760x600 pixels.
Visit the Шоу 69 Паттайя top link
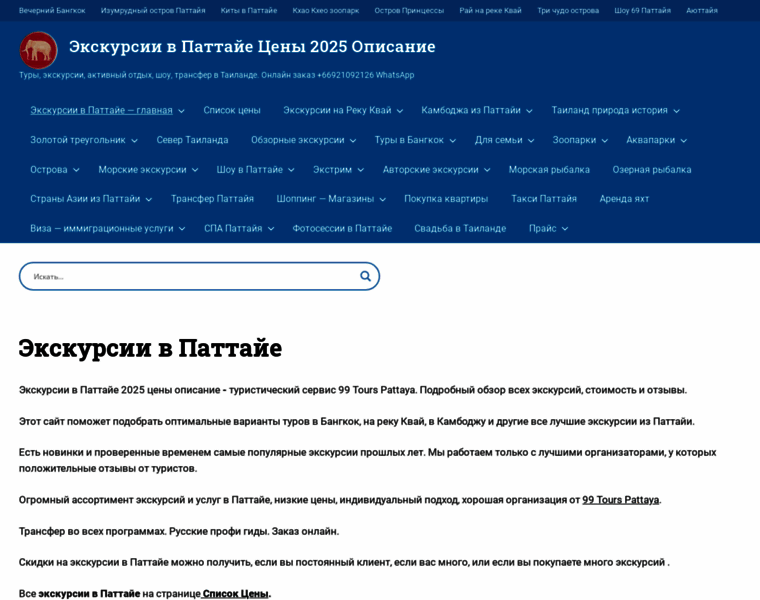pyautogui.click(x=642, y=10)
